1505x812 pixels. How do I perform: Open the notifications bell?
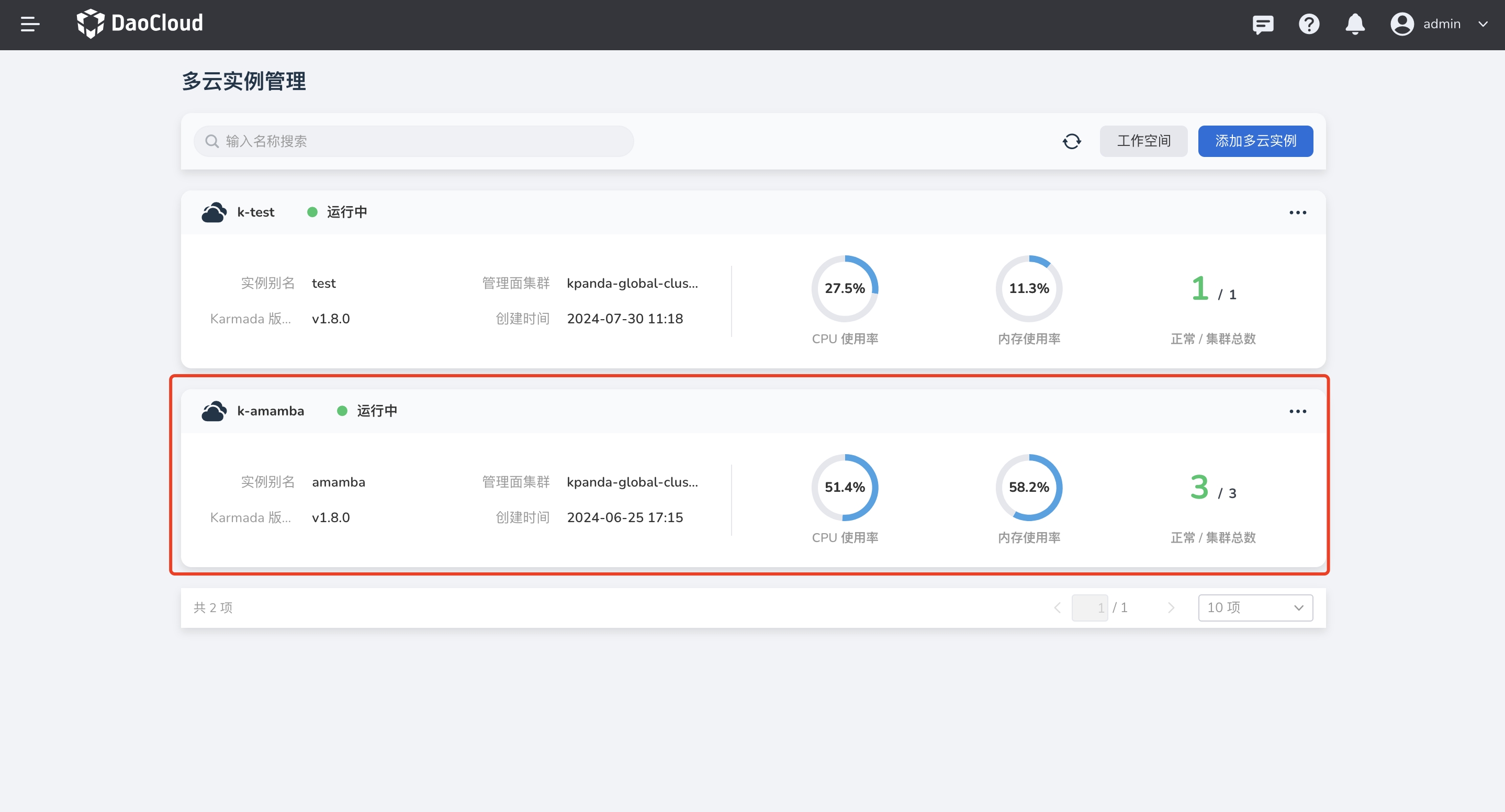[1355, 25]
